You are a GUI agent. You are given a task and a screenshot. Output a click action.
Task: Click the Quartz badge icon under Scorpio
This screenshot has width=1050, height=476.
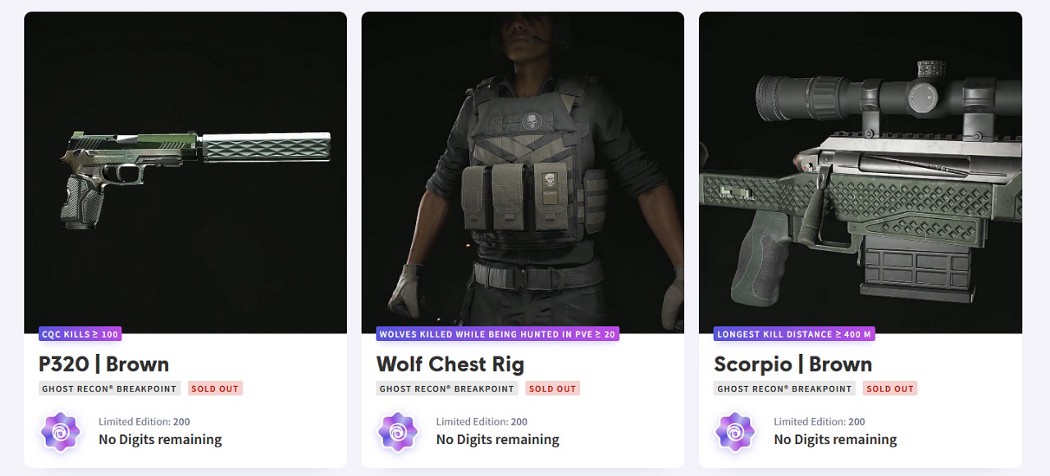click(x=735, y=432)
